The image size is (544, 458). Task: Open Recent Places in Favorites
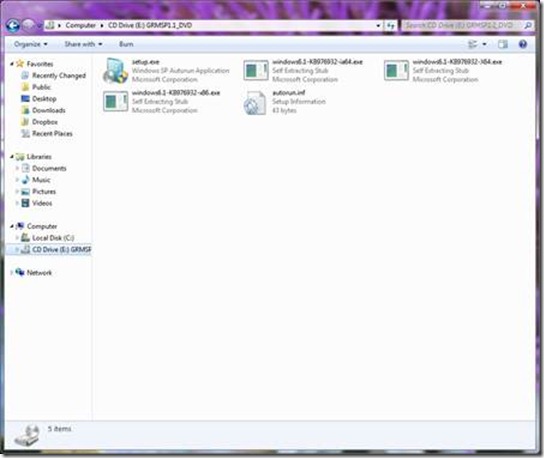pyautogui.click(x=52, y=134)
